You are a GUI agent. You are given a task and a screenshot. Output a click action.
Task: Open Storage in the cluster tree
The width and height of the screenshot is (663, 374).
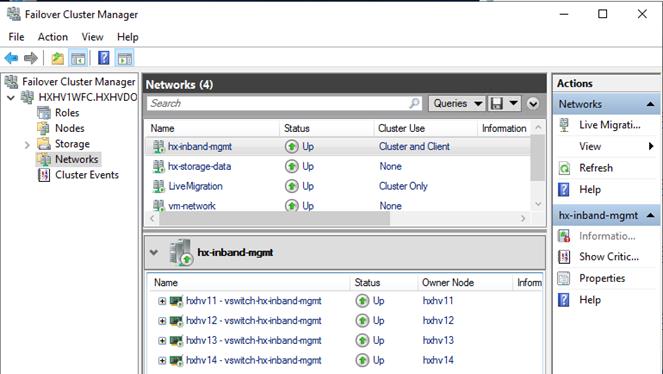tap(72, 144)
